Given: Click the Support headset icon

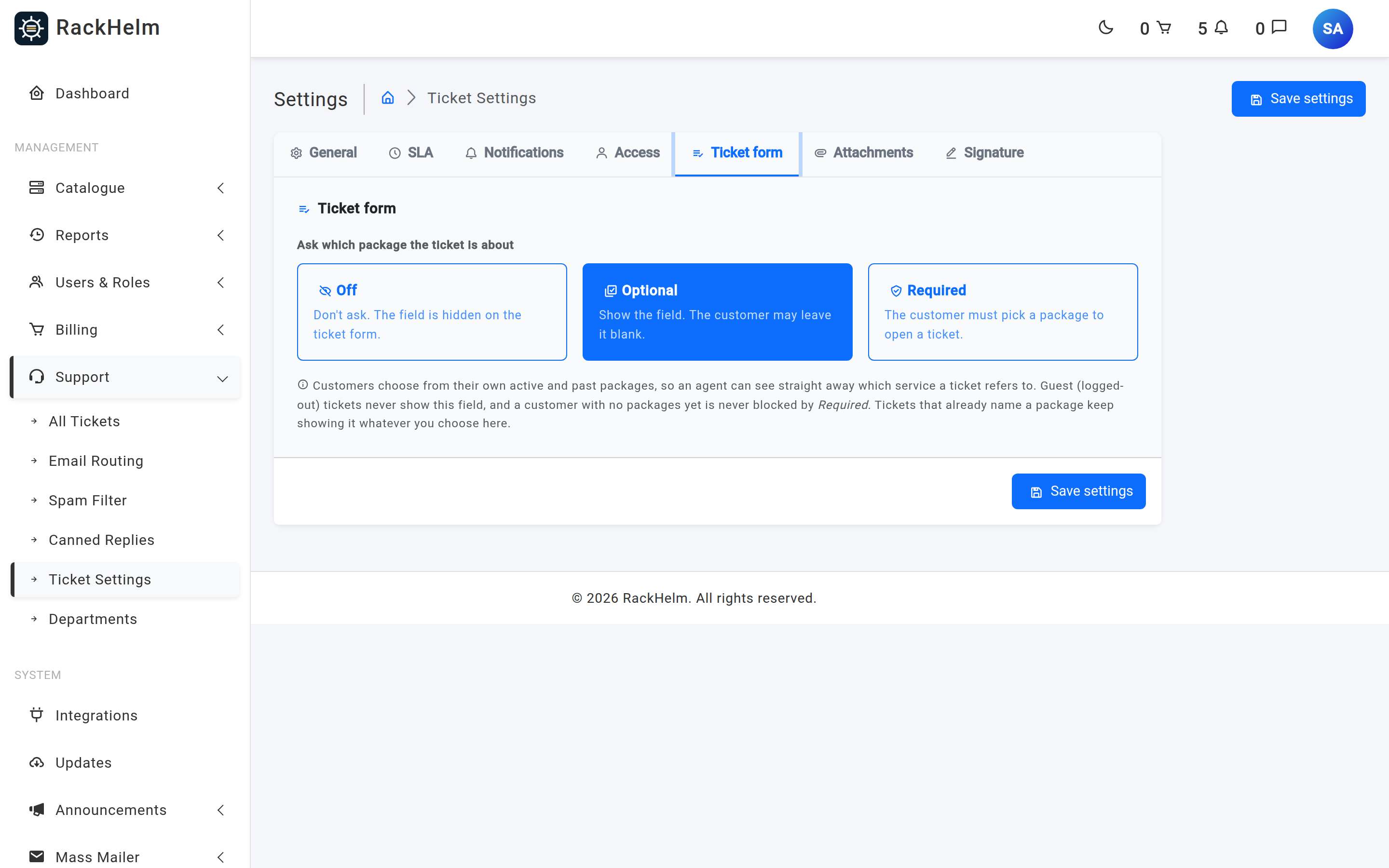Looking at the screenshot, I should click(x=37, y=377).
